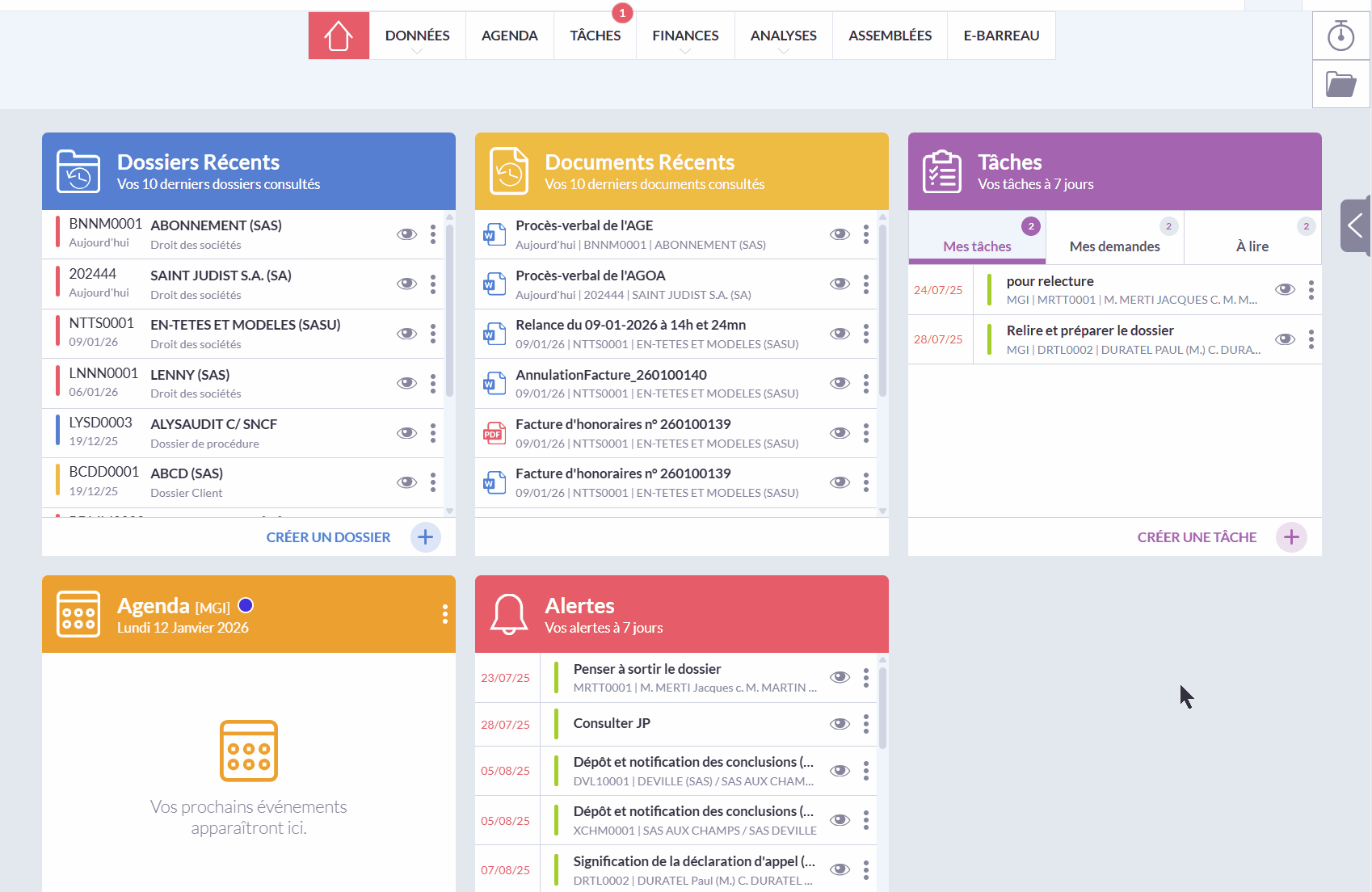This screenshot has width=1372, height=892.
Task: Open the E-BARREAU menu item
Action: 1001,36
